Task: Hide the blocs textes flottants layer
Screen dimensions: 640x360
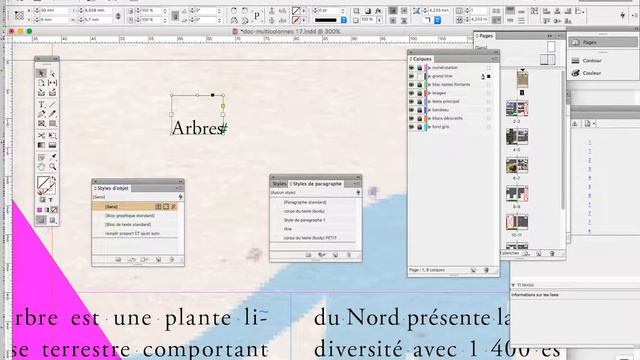Action: tap(412, 84)
